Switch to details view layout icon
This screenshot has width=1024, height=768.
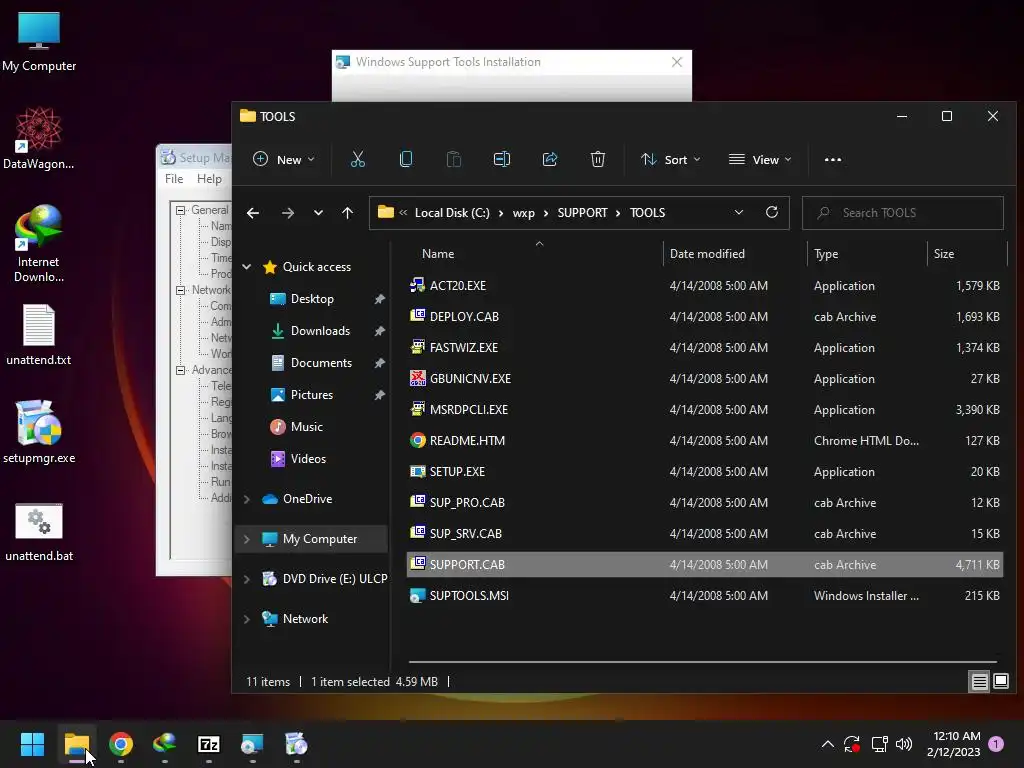coord(980,682)
